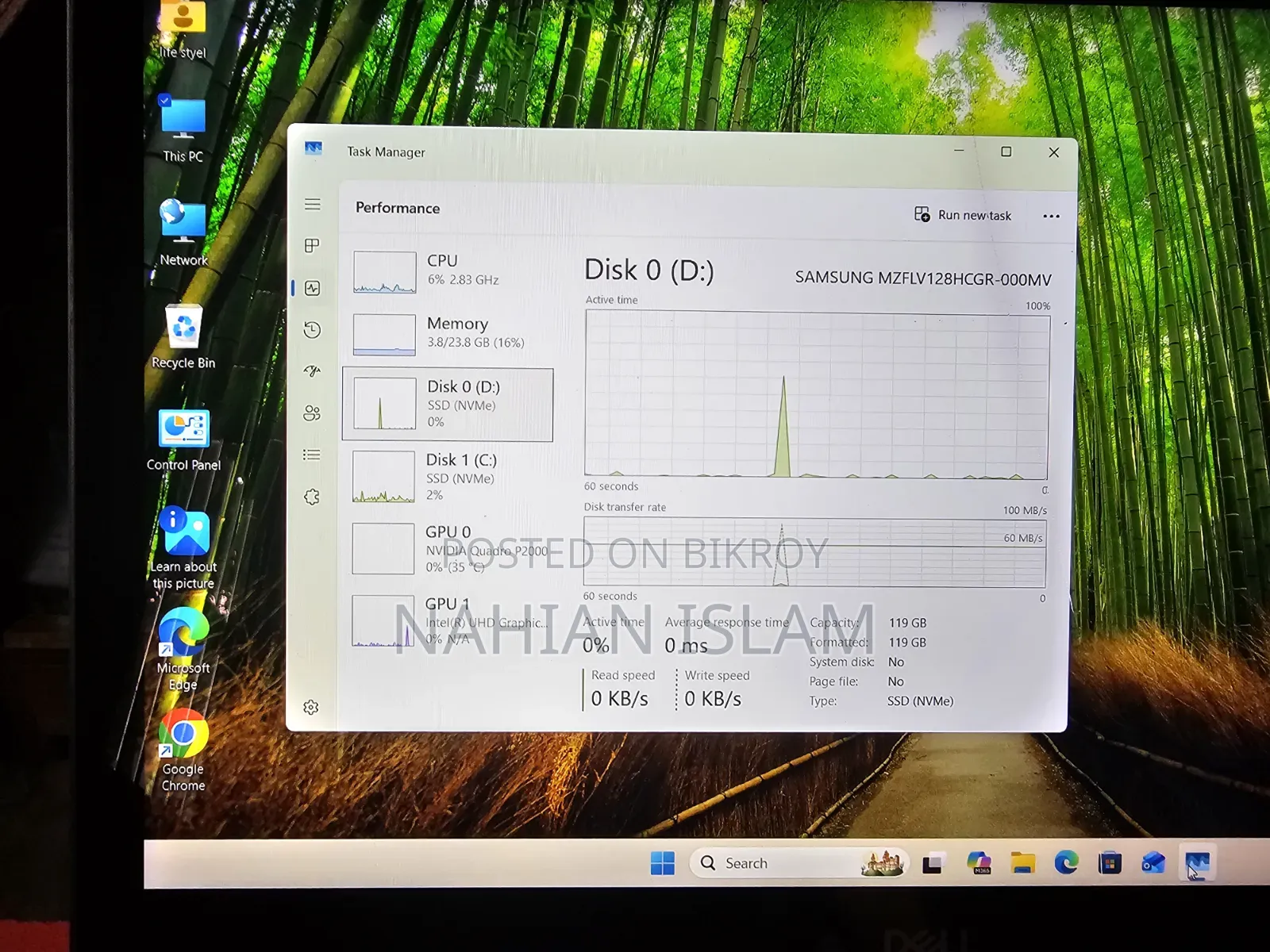
Task: Maximize the Task Manager window
Action: (1006, 152)
